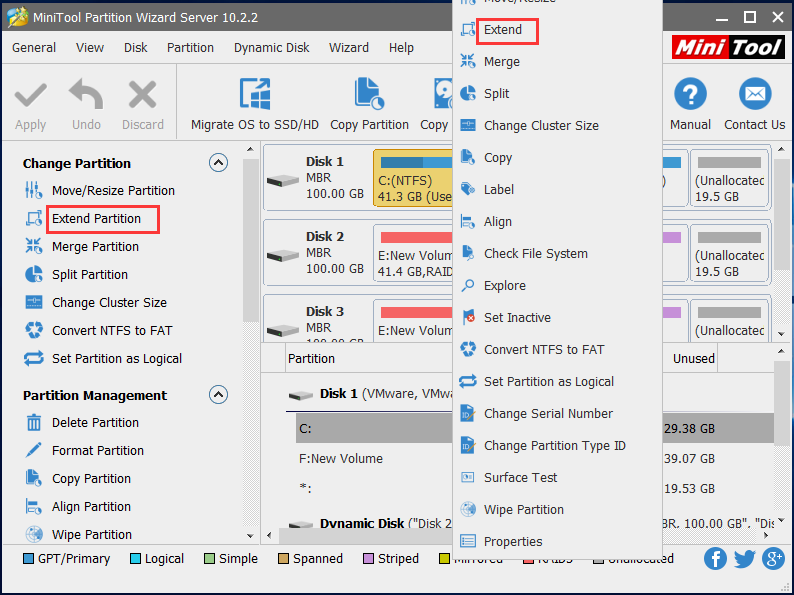Click disk map scrollbar down arrow
794x595 pixels.
pyautogui.click(x=781, y=334)
